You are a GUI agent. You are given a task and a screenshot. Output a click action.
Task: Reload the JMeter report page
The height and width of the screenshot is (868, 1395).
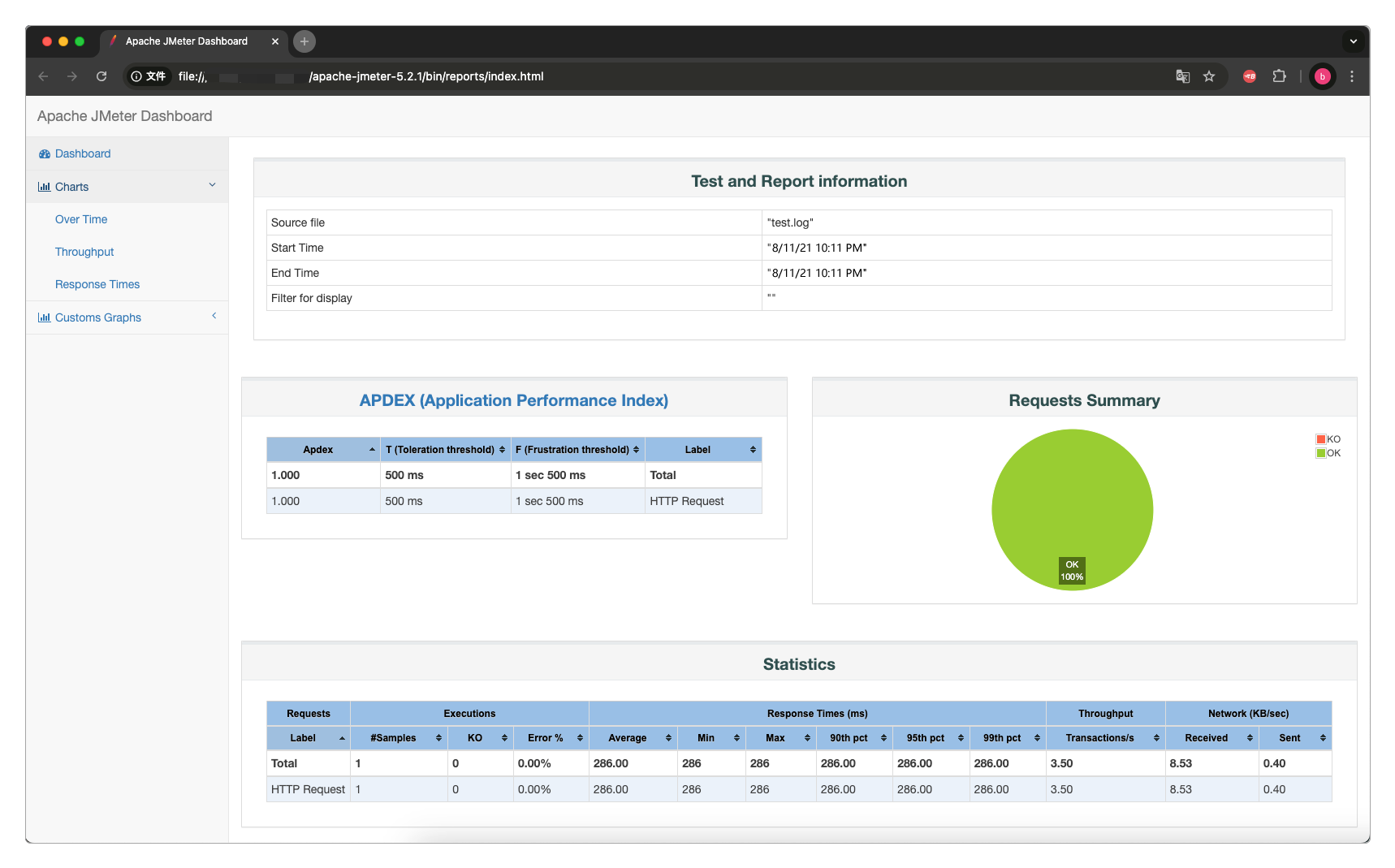101,76
